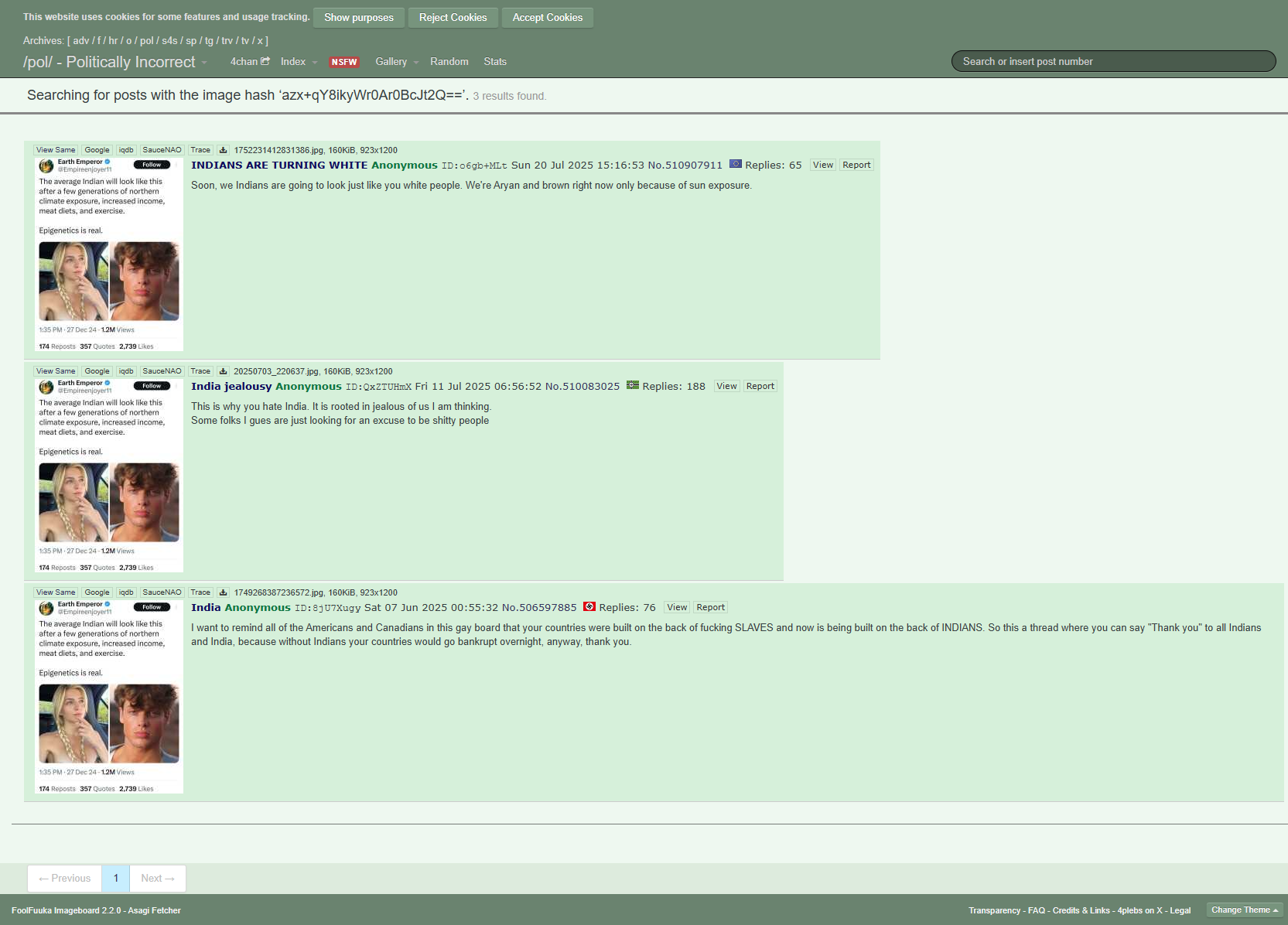This screenshot has height=925, width=1288.
Task: Open the adv archive link
Action: [x=81, y=40]
